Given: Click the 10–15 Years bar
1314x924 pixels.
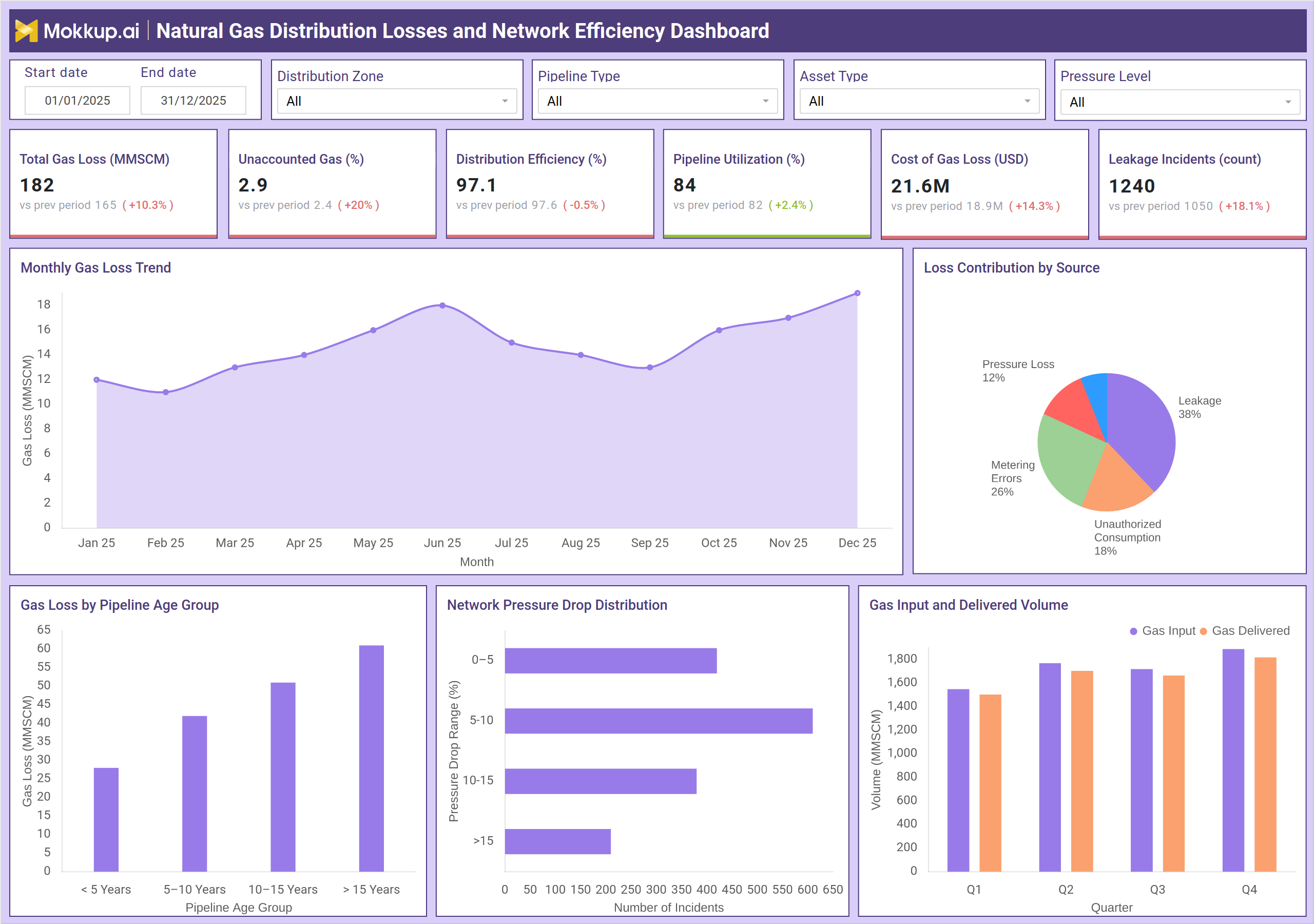Looking at the screenshot, I should [x=283, y=777].
